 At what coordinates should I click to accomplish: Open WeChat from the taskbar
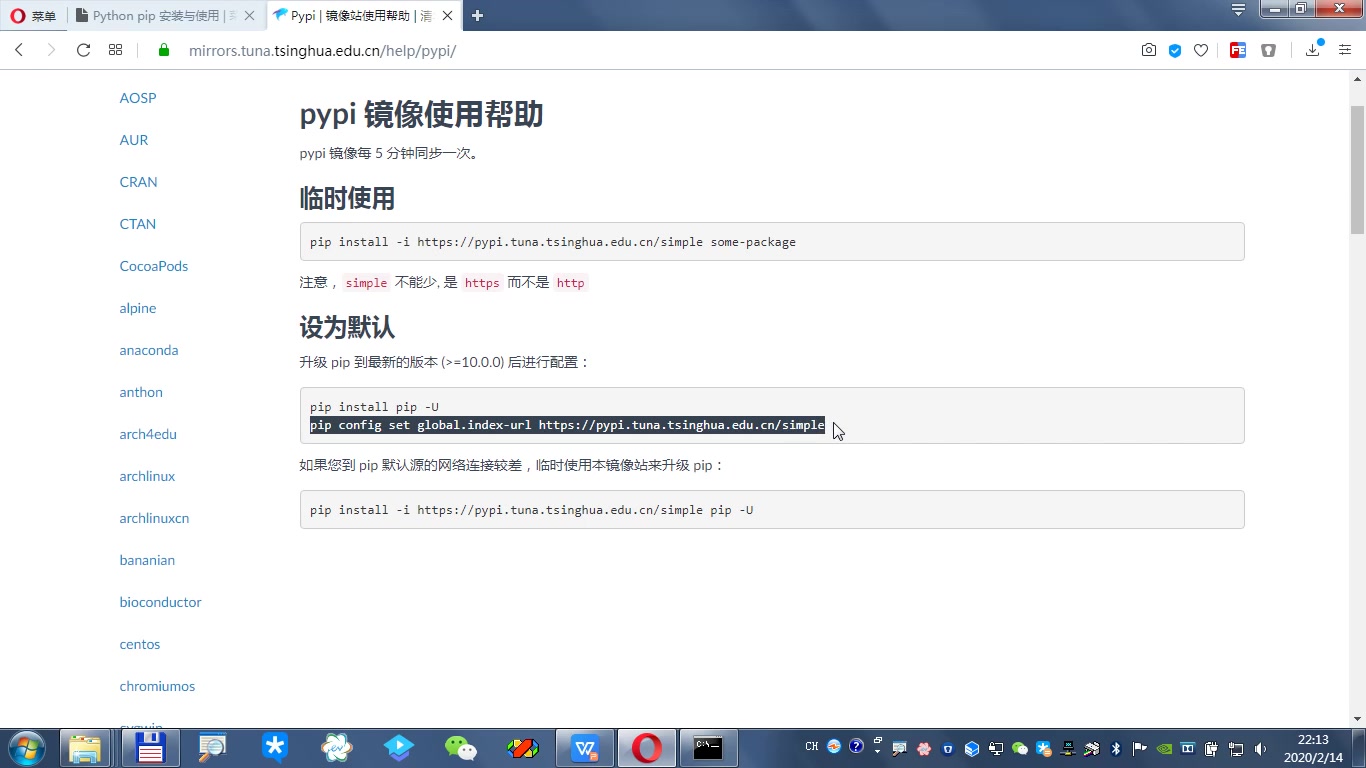tap(461, 747)
